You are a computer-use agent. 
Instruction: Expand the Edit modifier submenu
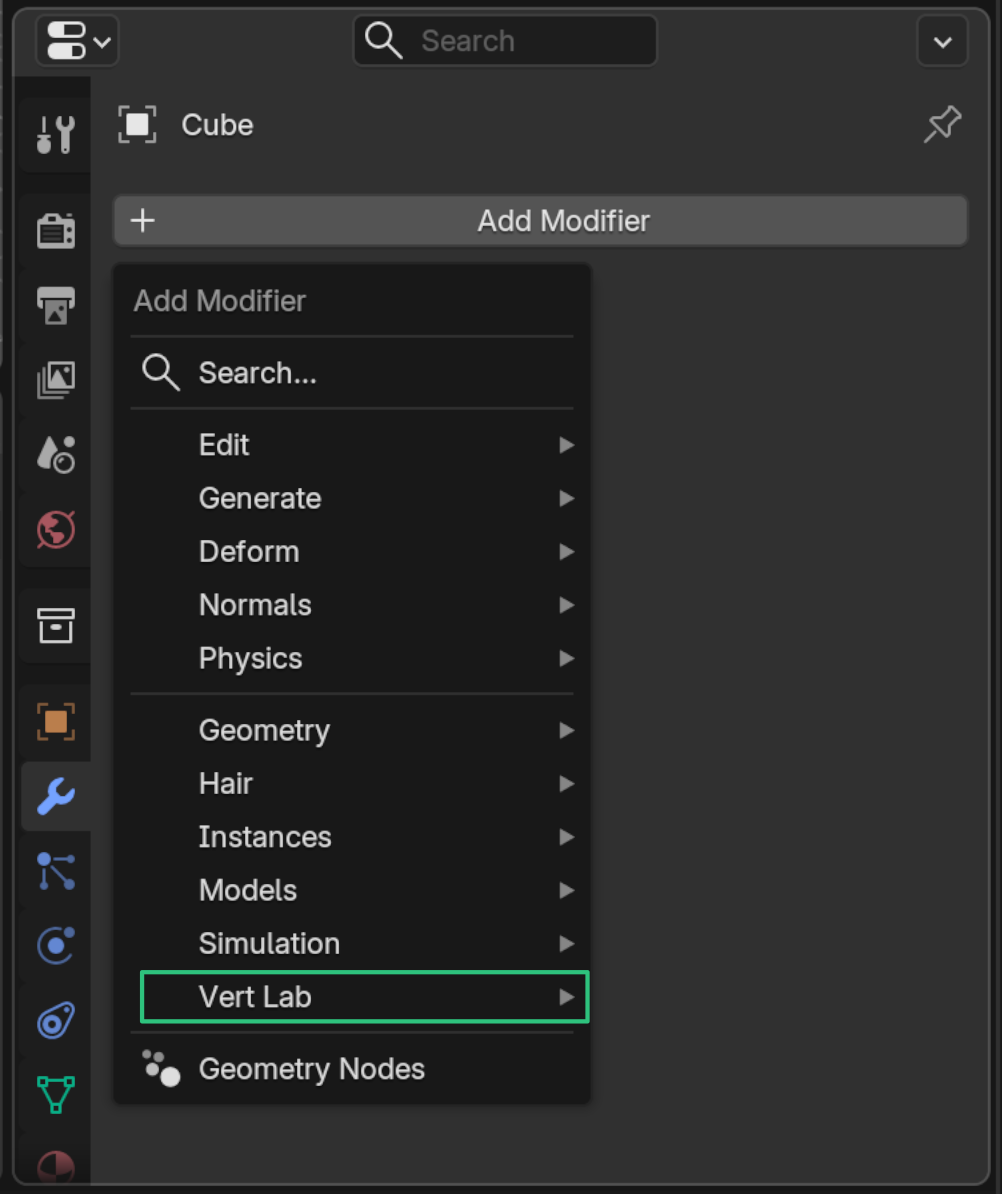[x=352, y=445]
